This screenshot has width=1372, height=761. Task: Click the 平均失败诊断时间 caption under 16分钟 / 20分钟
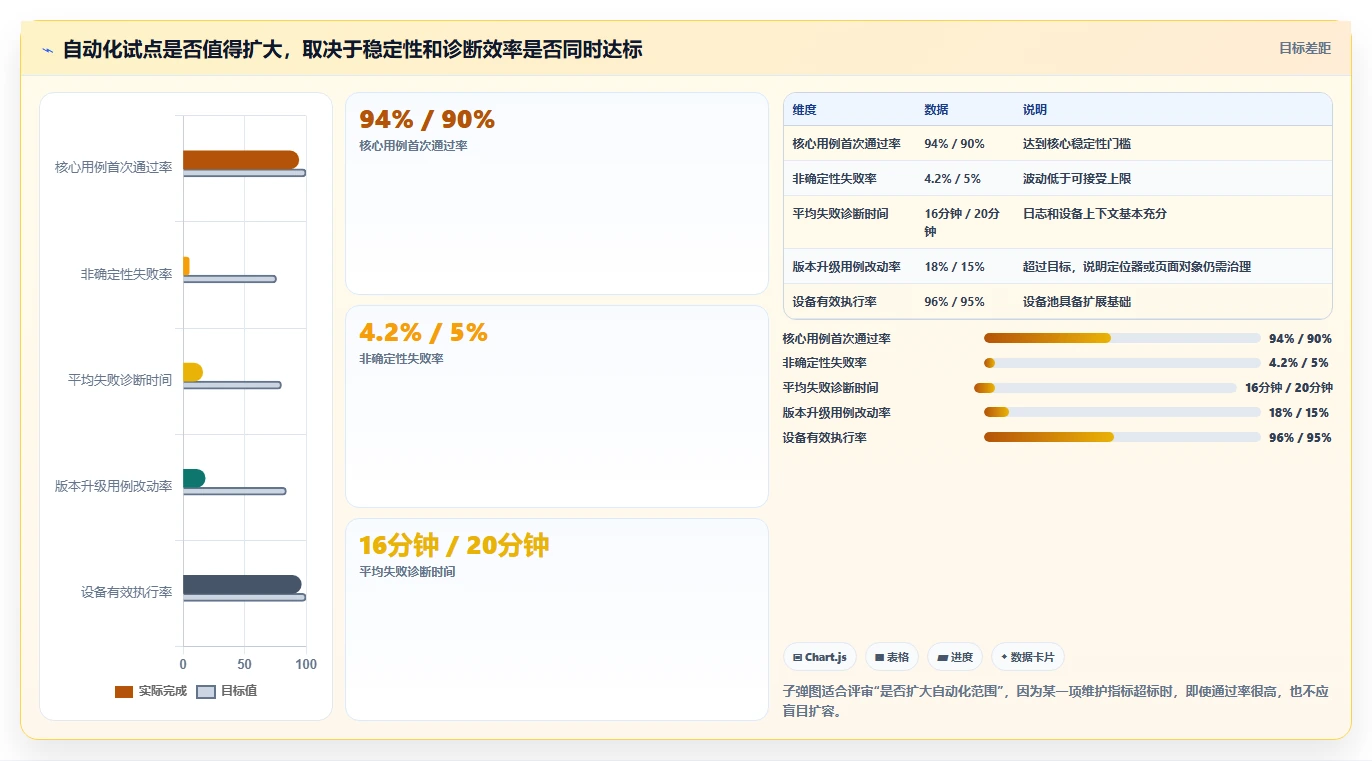pyautogui.click(x=407, y=572)
